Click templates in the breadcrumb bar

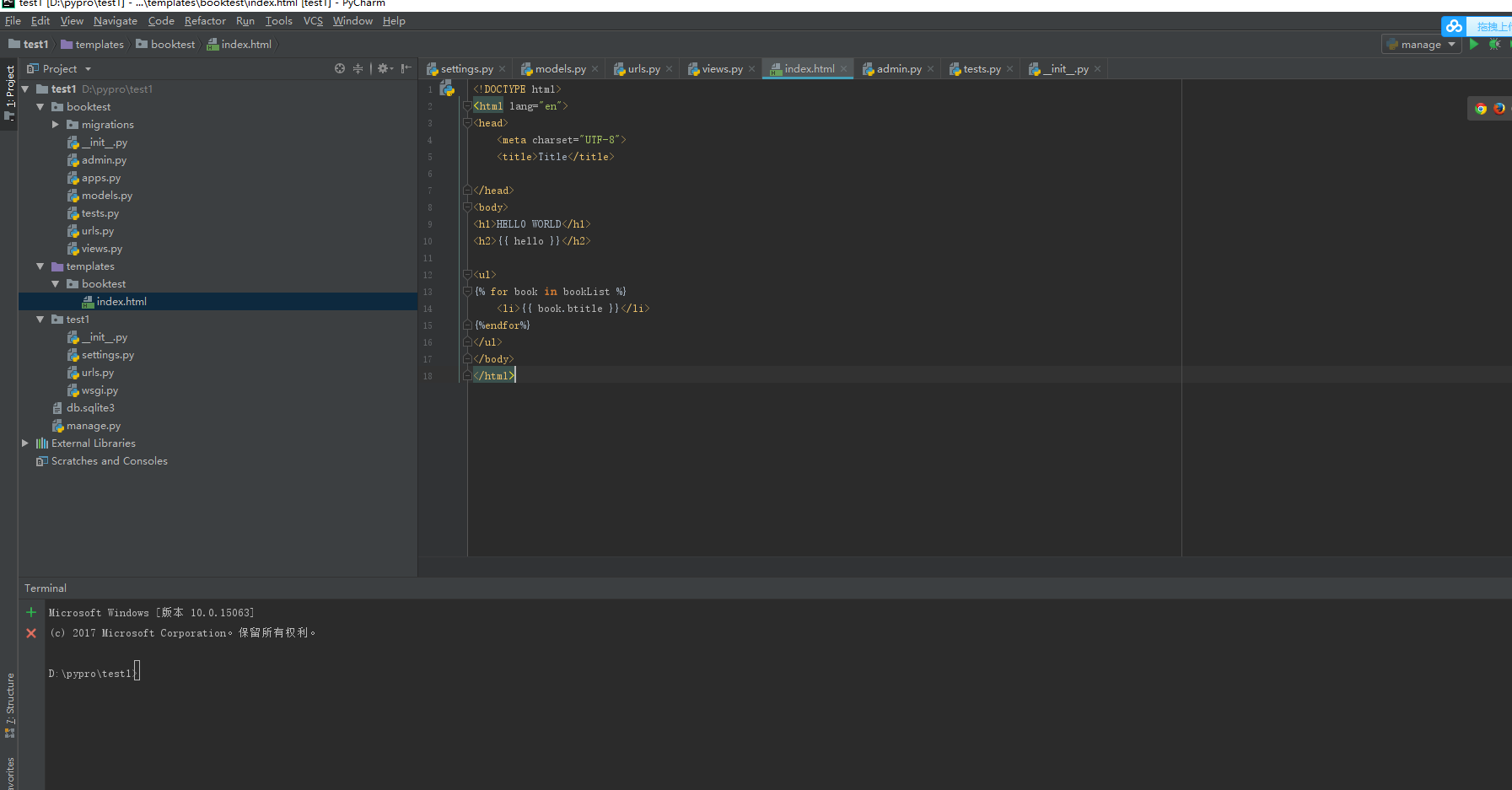point(92,45)
